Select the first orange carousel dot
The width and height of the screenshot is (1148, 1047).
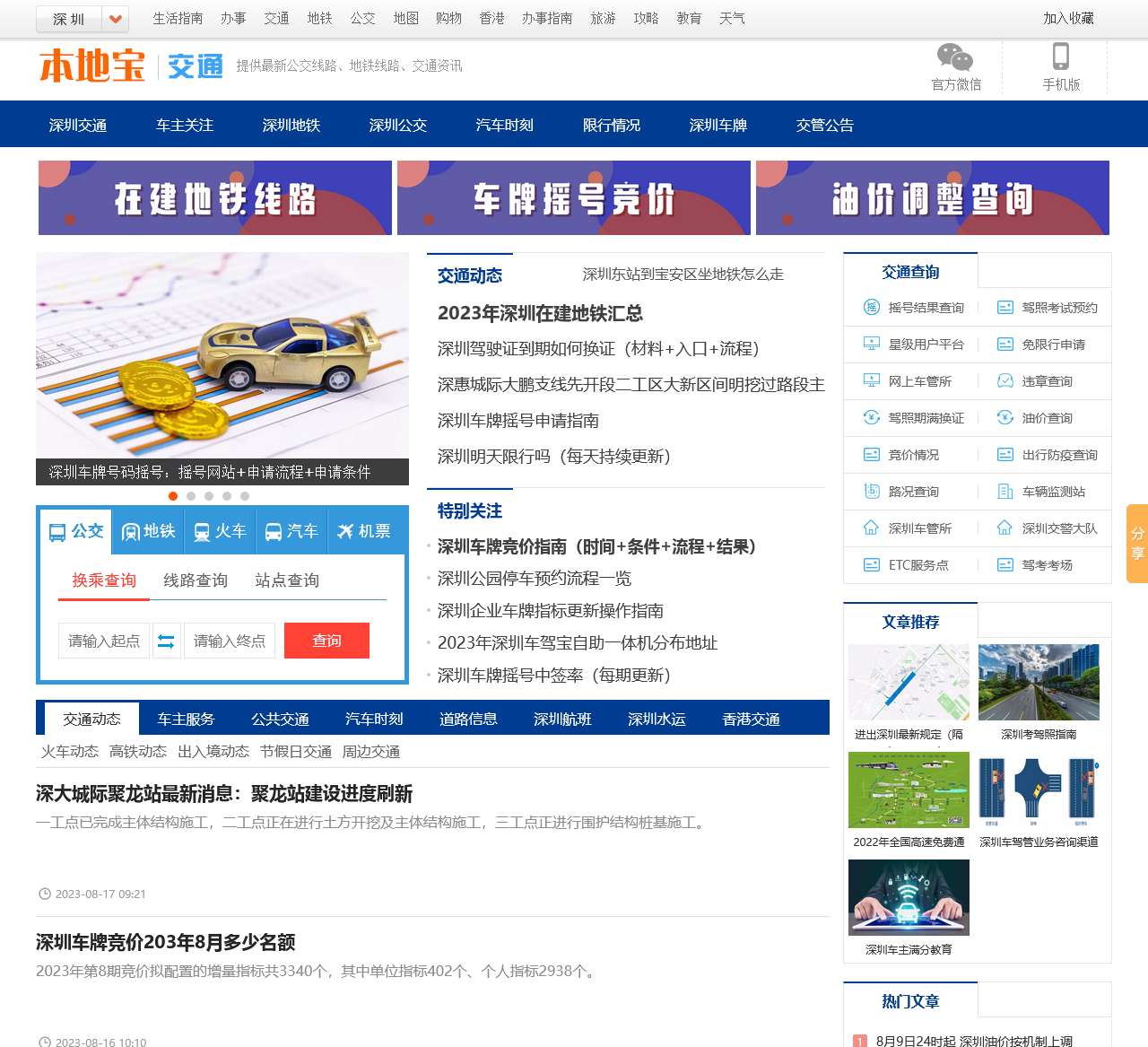point(173,496)
